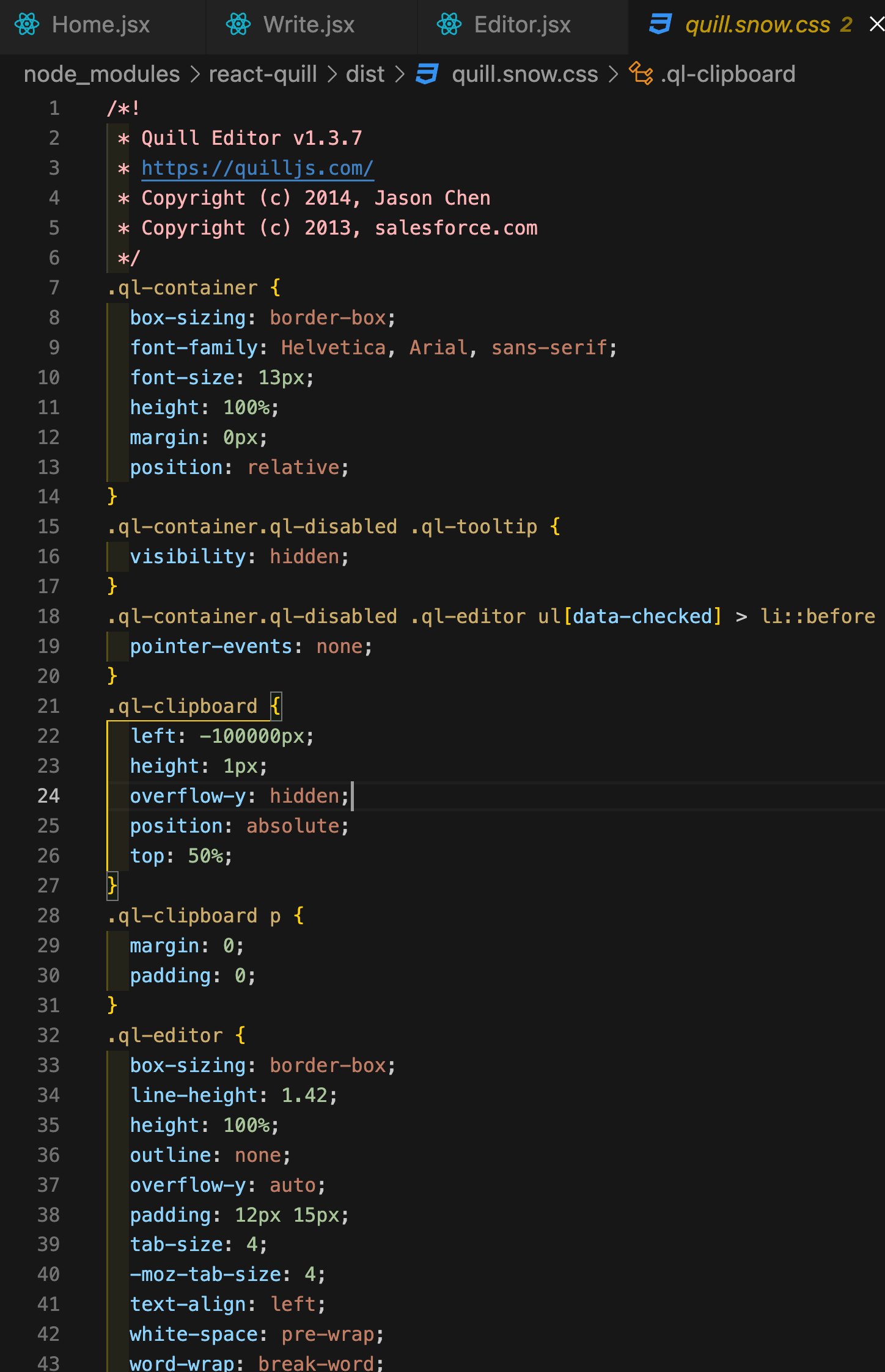Screen dimensions: 885x1372
Task: Click the symbol icon before .ql-clipboard breadcrumb
Action: (641, 74)
